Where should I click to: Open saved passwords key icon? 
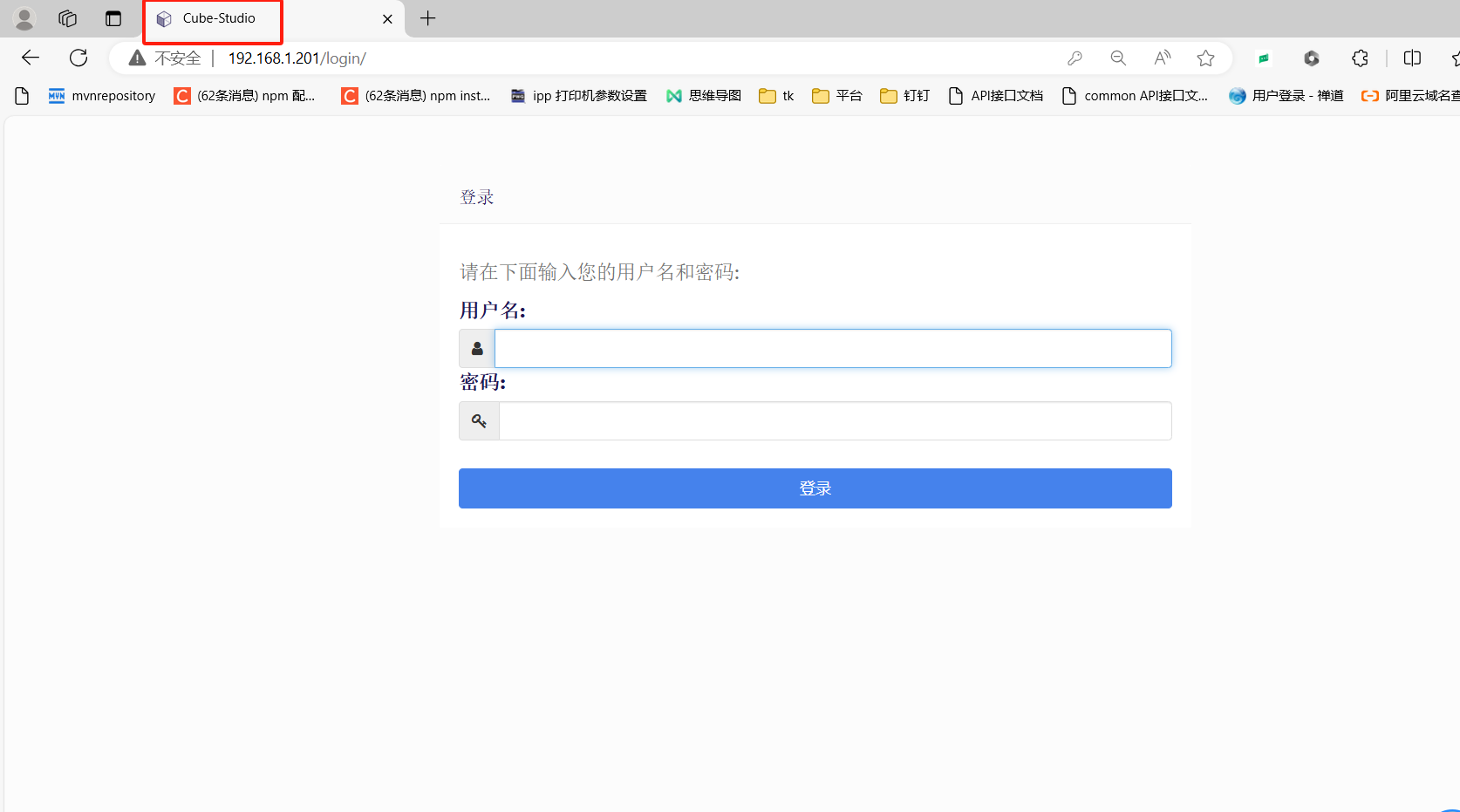click(1075, 58)
